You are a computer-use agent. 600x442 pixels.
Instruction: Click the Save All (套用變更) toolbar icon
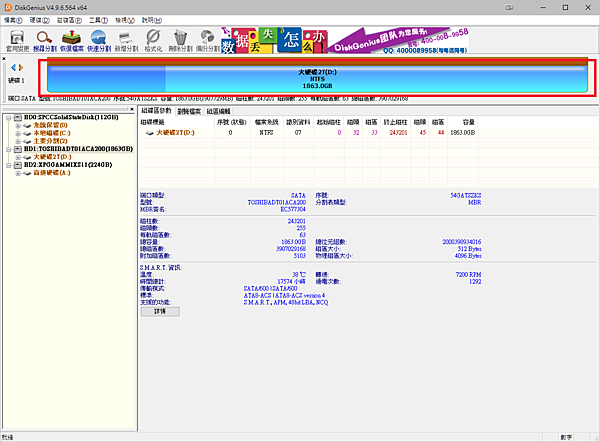pyautogui.click(x=17, y=39)
